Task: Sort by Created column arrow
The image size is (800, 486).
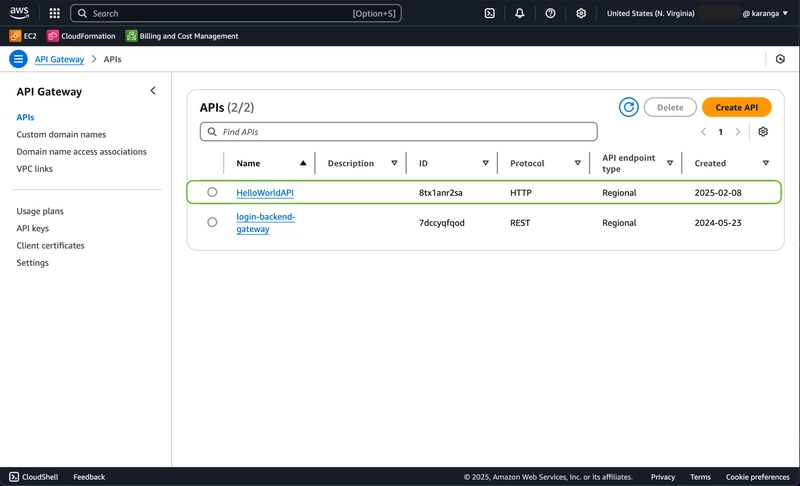Action: pos(766,163)
